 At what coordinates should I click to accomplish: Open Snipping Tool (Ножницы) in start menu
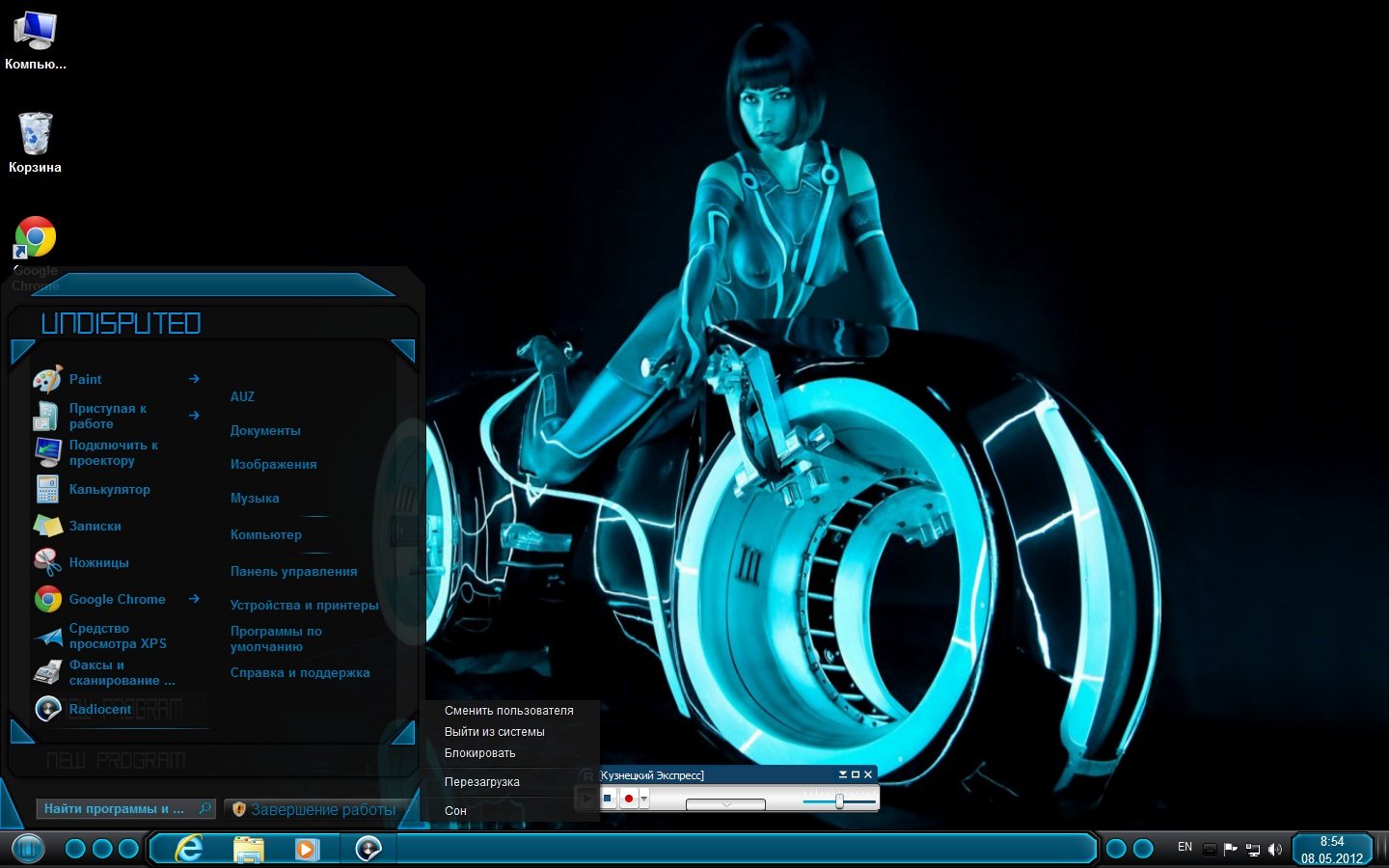(x=98, y=563)
